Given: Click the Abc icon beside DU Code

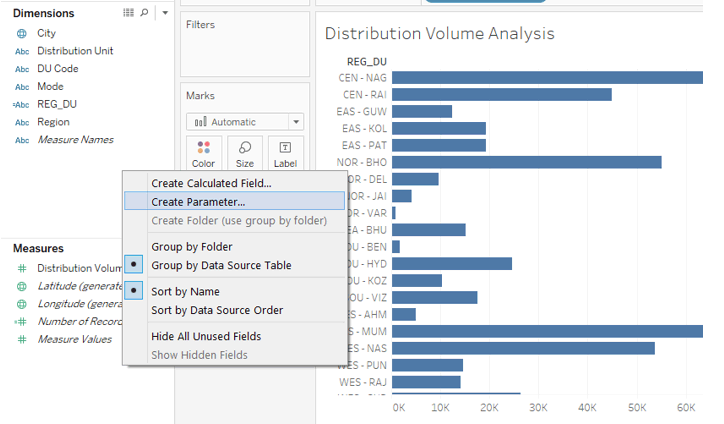Looking at the screenshot, I should [x=22, y=69].
